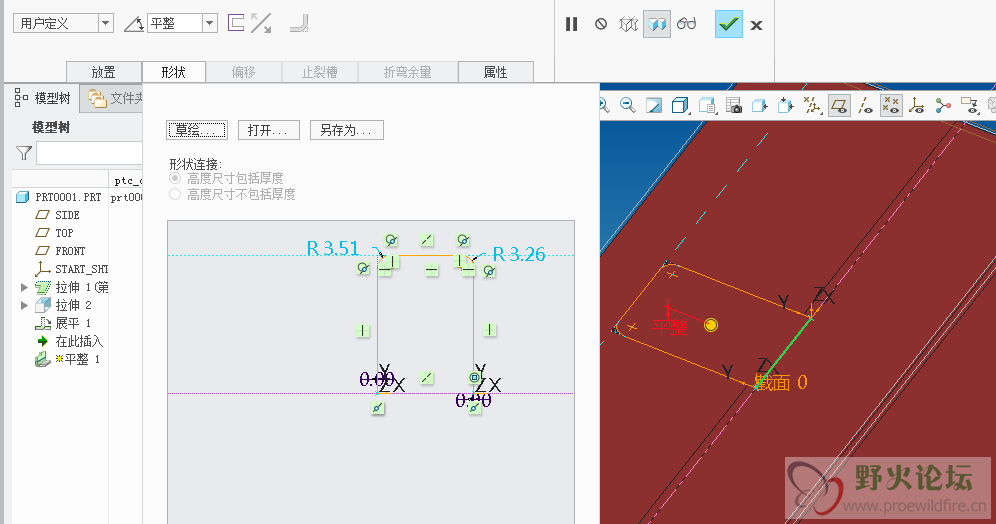The width and height of the screenshot is (996, 524).
Task: Click the first standard orientation cube-arrow icon
Action: [760, 105]
